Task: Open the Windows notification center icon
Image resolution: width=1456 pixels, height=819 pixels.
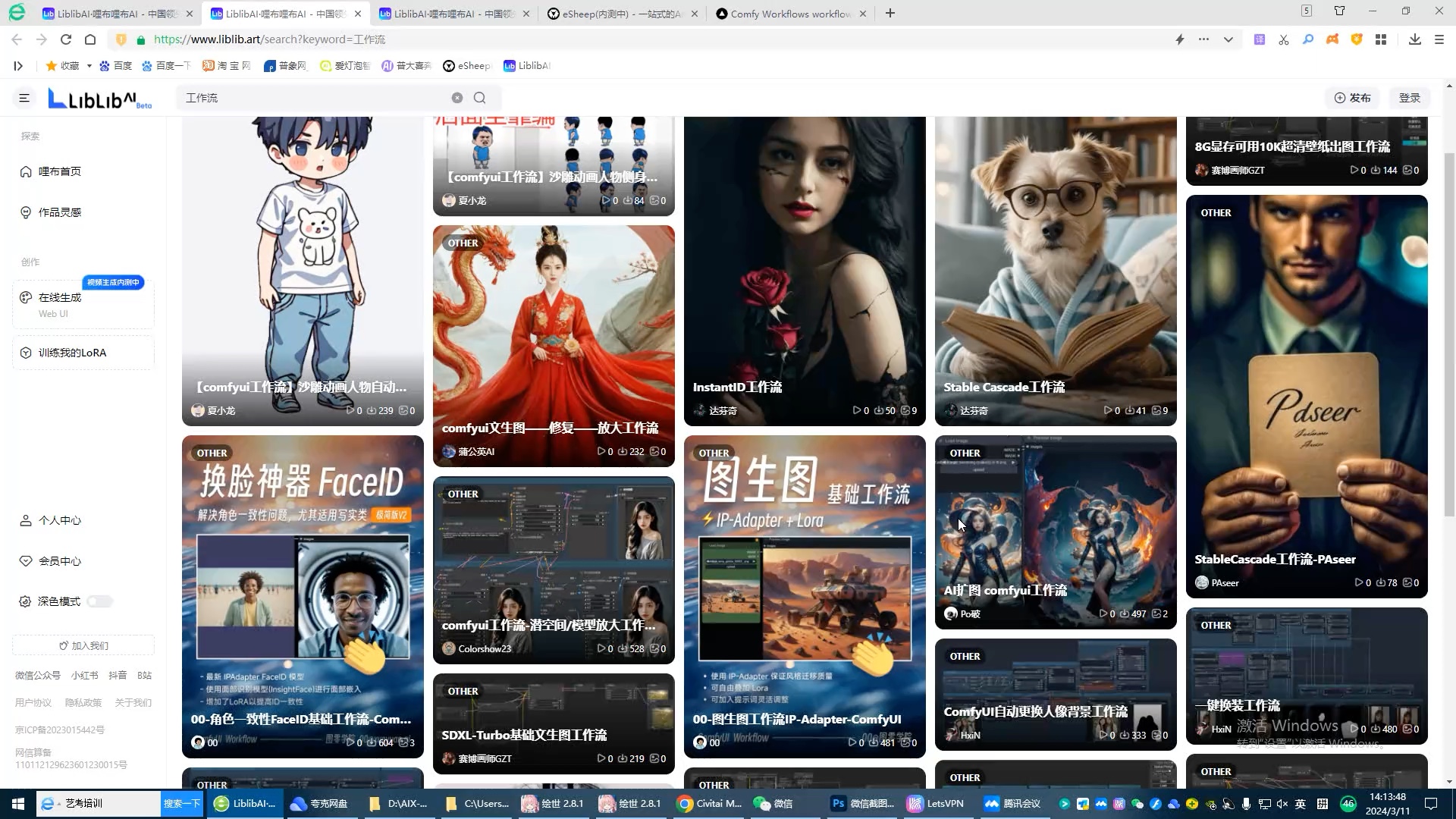Action: pos(1431,803)
